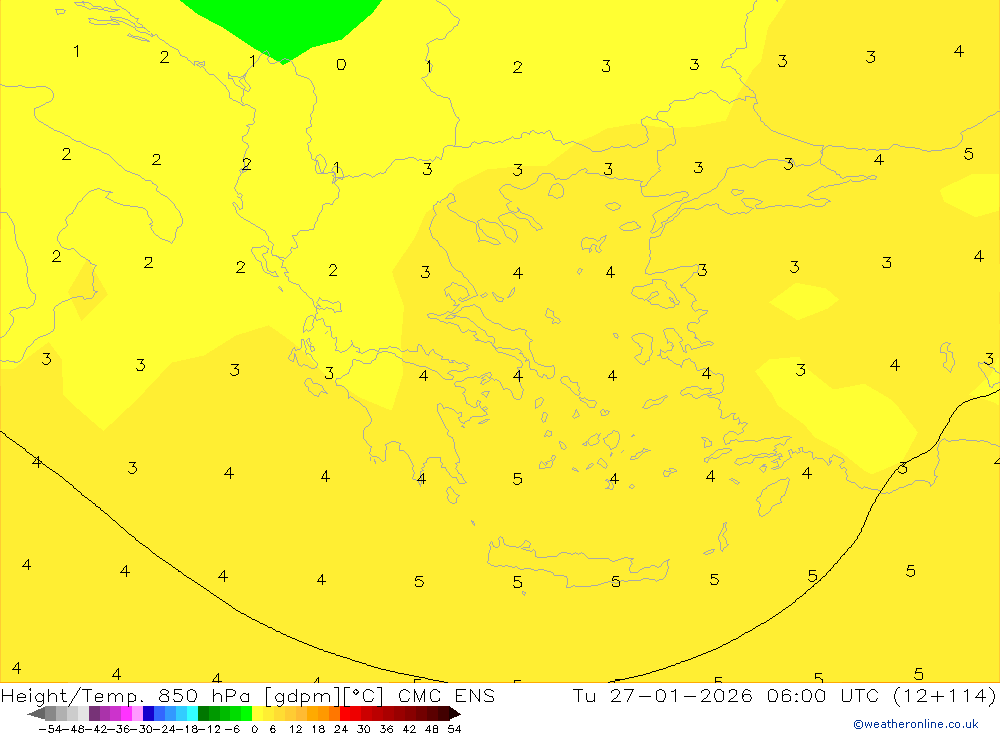
Task: Open the weatheronline.co.uk copyright link
Action: [x=915, y=724]
